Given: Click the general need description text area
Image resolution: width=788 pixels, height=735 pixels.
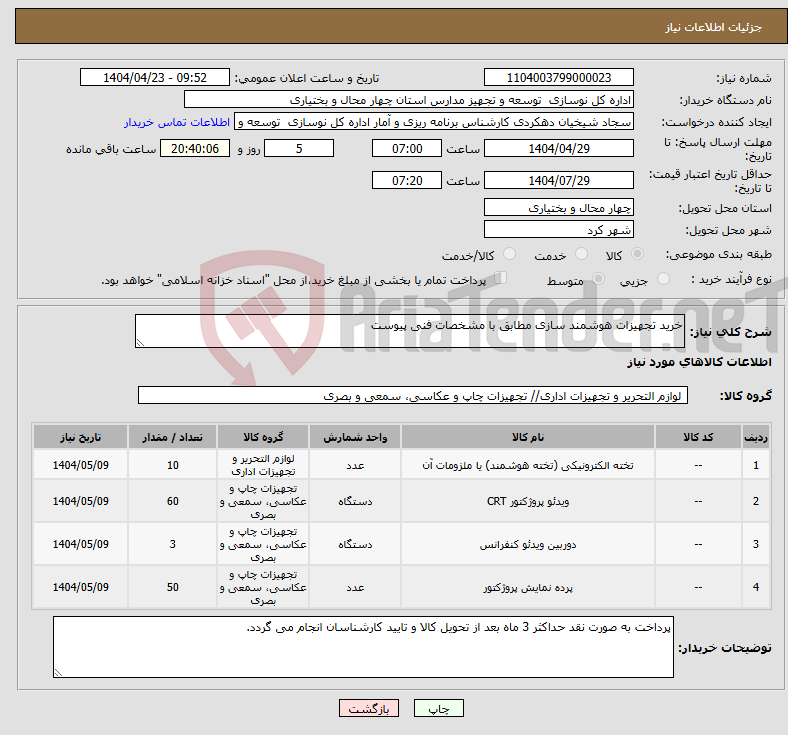Looking at the screenshot, I should (x=410, y=331).
